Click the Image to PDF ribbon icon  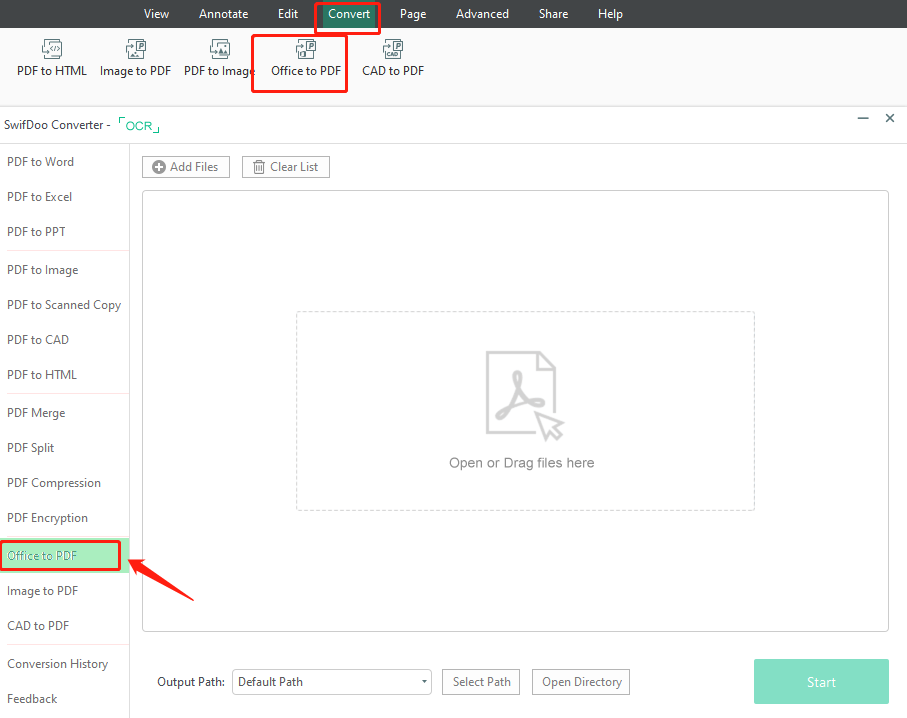tap(135, 49)
